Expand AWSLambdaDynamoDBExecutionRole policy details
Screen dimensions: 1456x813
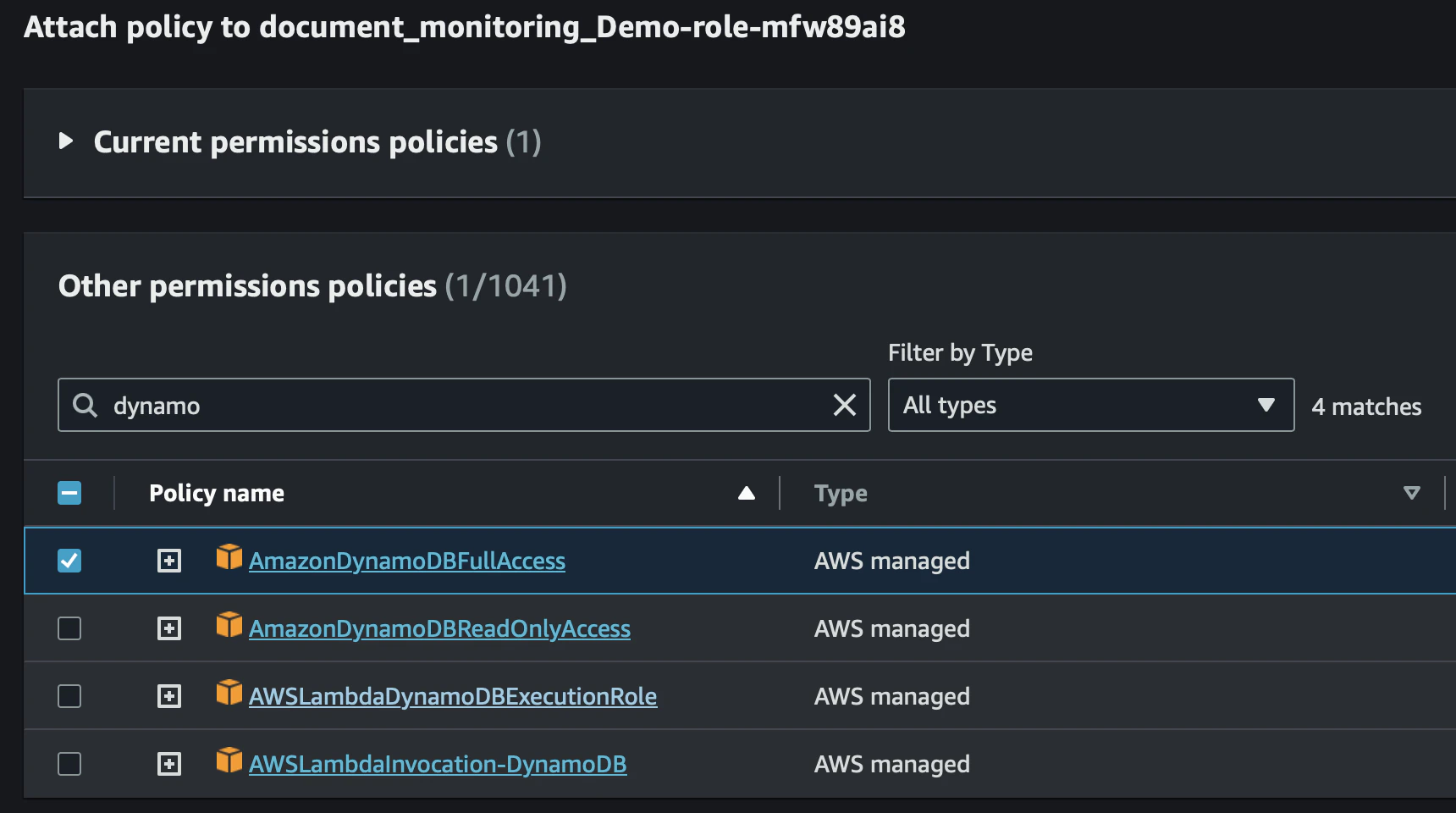(x=169, y=696)
